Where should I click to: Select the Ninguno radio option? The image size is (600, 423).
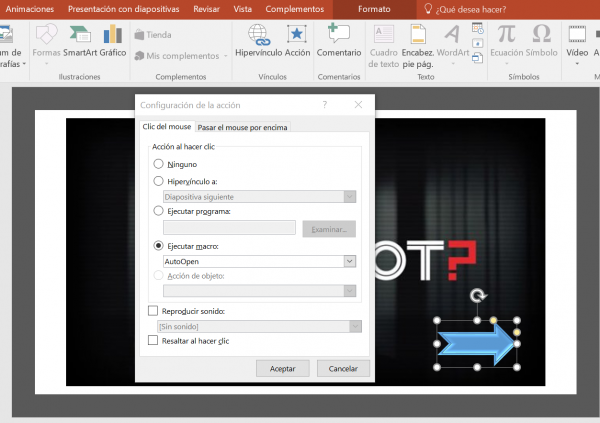(158, 164)
